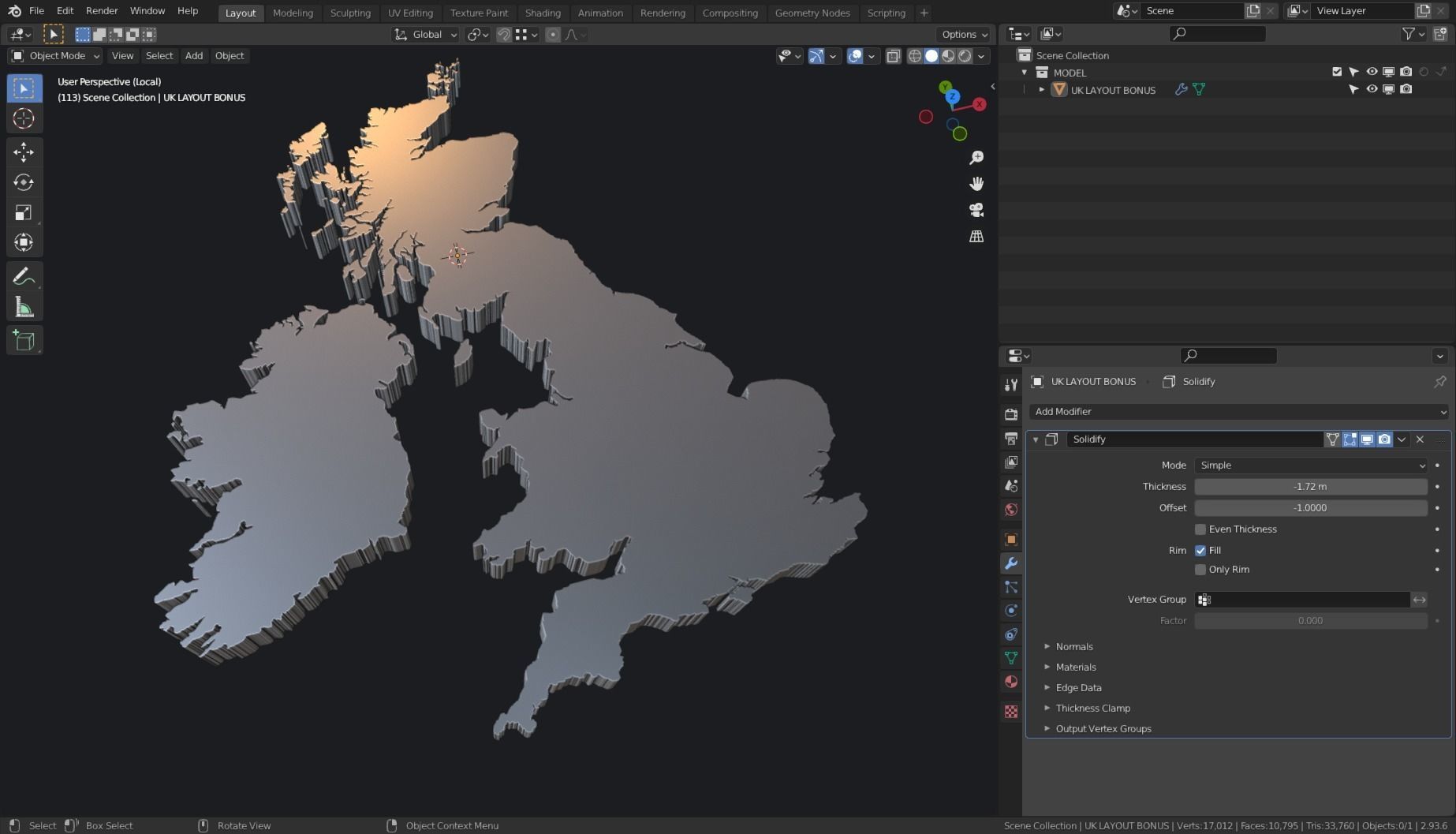Open the Tool properties tab

tap(1011, 384)
